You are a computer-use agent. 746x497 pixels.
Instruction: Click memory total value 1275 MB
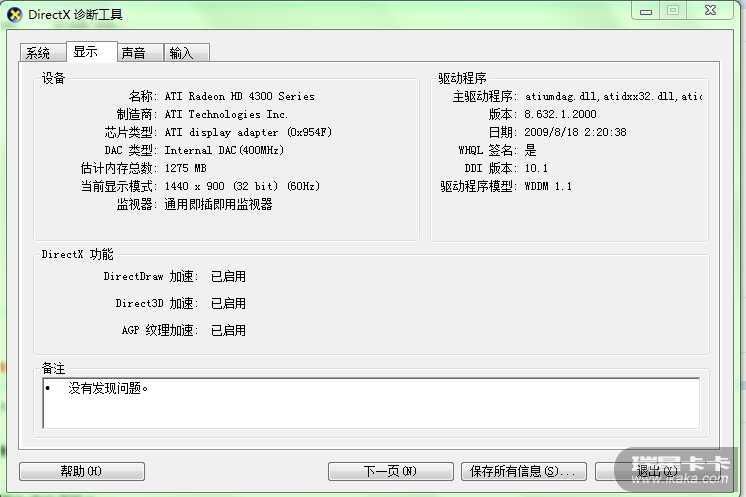pyautogui.click(x=186, y=168)
